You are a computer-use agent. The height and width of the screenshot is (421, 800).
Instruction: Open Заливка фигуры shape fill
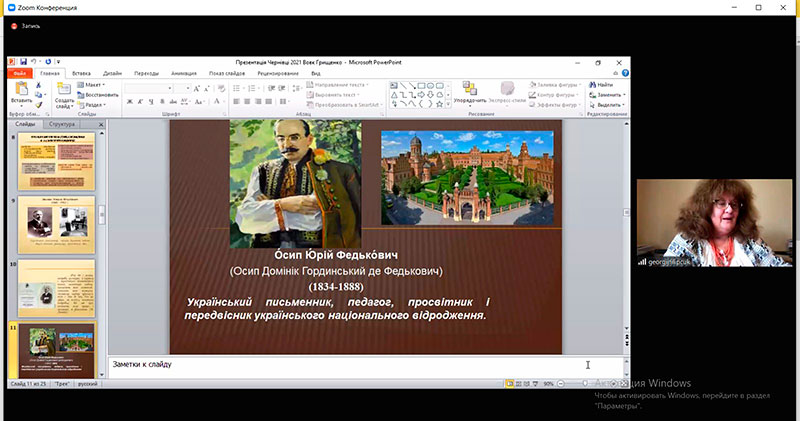(x=555, y=85)
